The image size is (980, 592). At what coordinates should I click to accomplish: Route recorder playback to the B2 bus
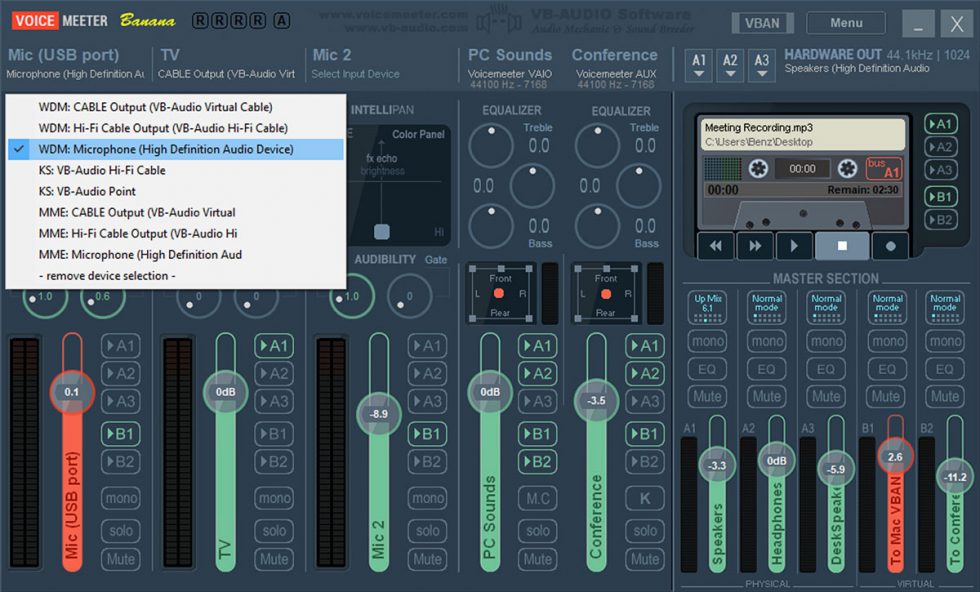coord(941,221)
